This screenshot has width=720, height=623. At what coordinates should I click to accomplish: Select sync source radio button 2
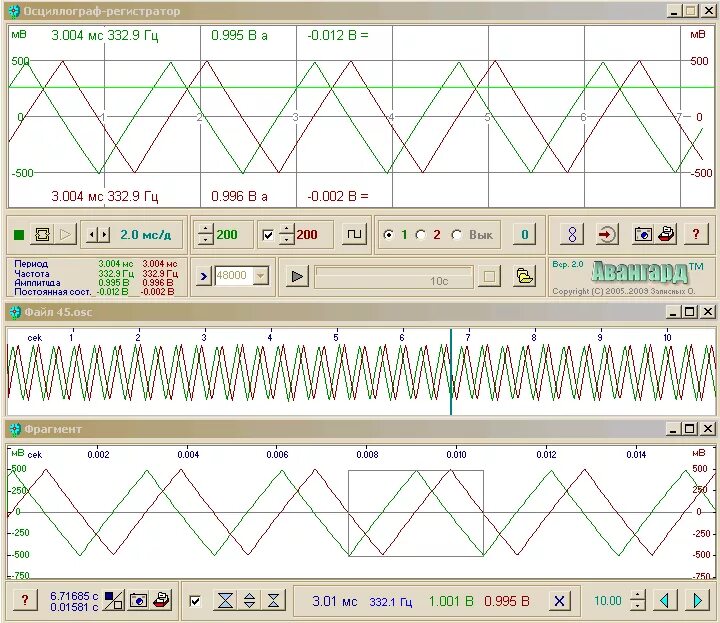(x=421, y=235)
